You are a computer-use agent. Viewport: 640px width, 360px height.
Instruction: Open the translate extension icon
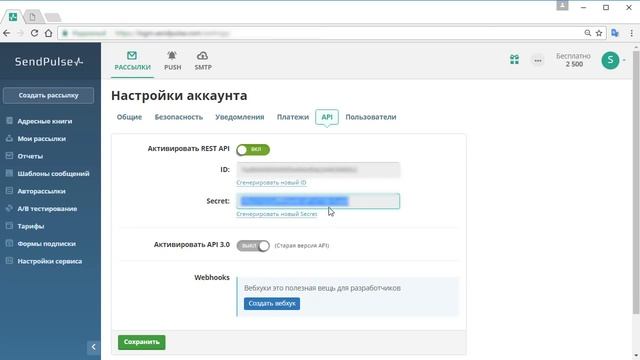(615, 33)
